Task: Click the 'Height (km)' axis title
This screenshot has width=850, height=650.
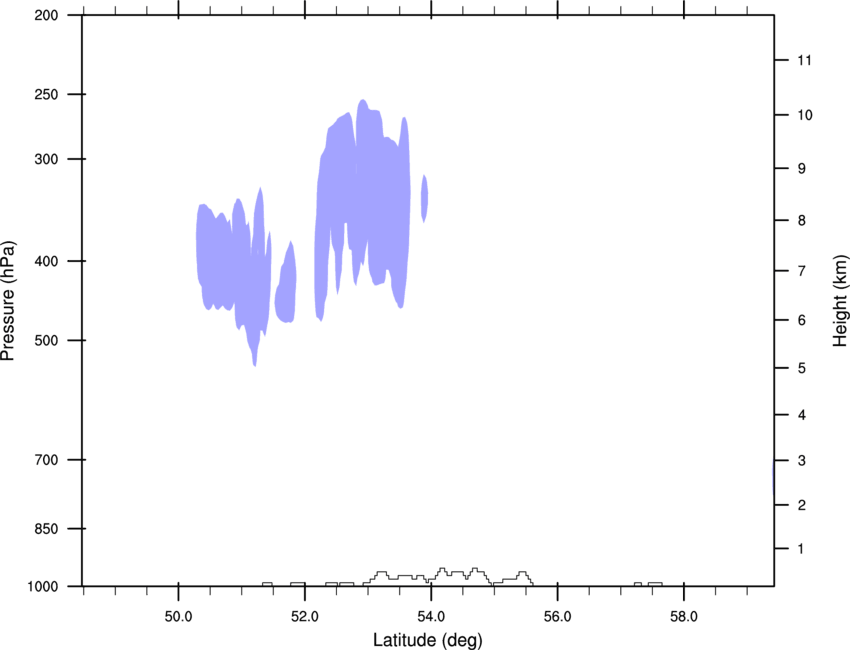Action: pyautogui.click(x=840, y=301)
